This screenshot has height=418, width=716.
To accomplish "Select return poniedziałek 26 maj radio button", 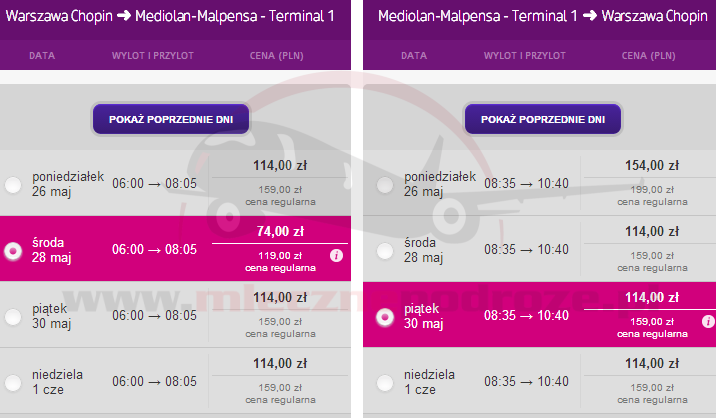I will tap(385, 185).
